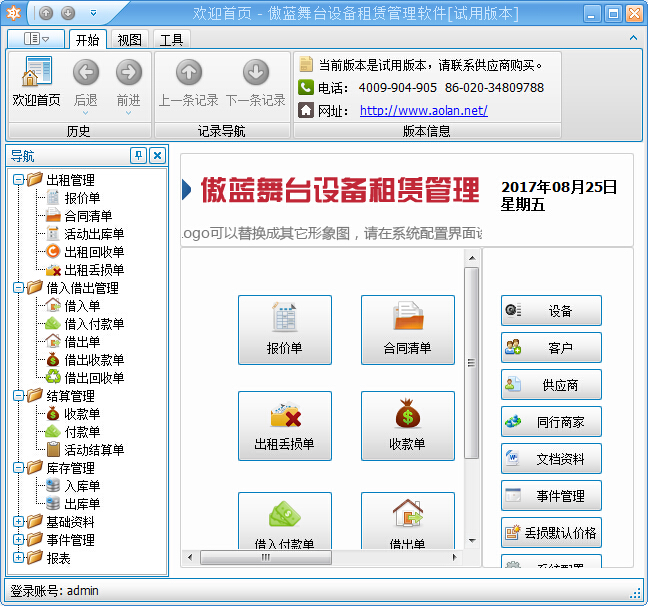Click the 设备 equipment button
This screenshot has height=606, width=648.
pos(551,311)
